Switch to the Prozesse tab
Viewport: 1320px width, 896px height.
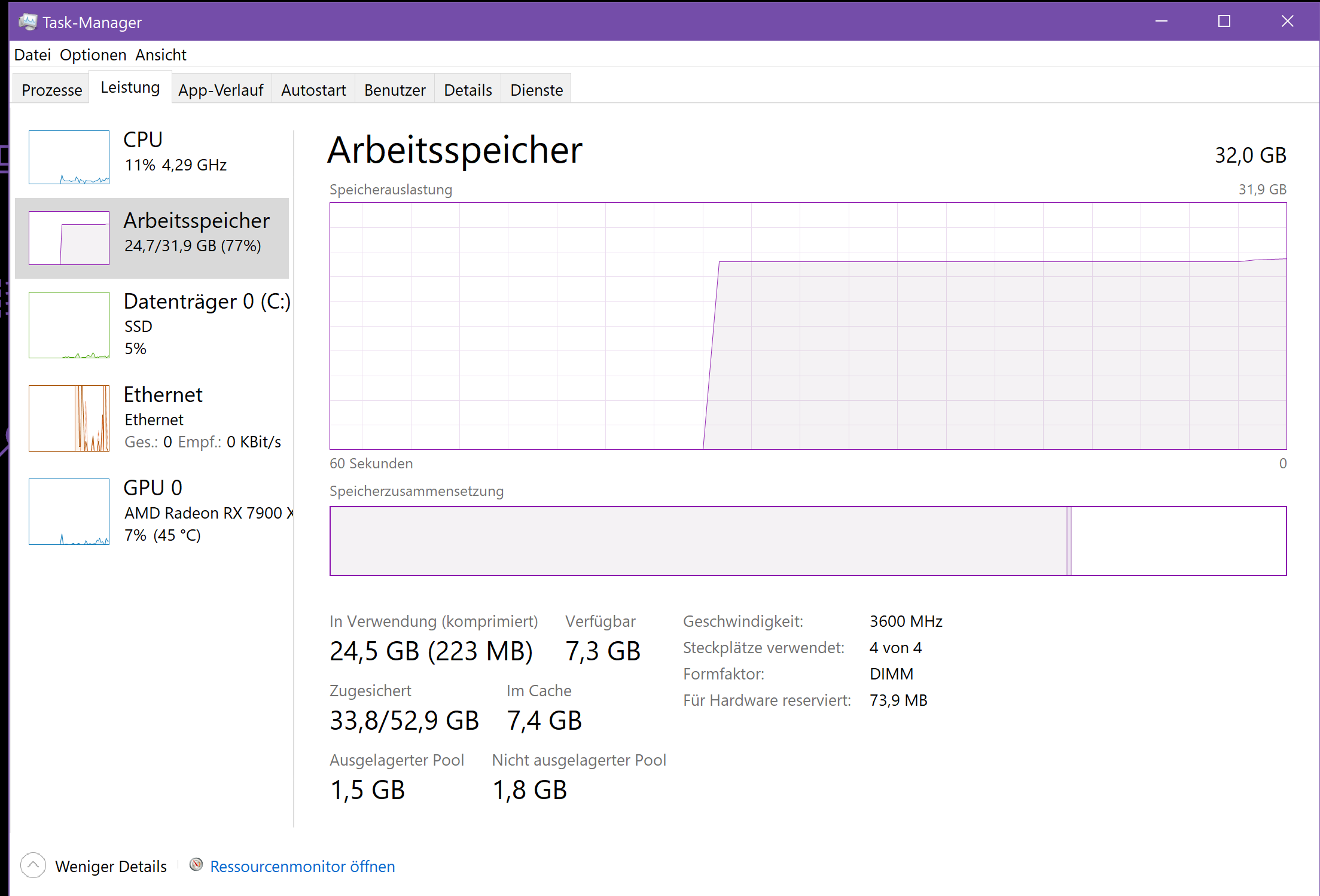coord(52,90)
